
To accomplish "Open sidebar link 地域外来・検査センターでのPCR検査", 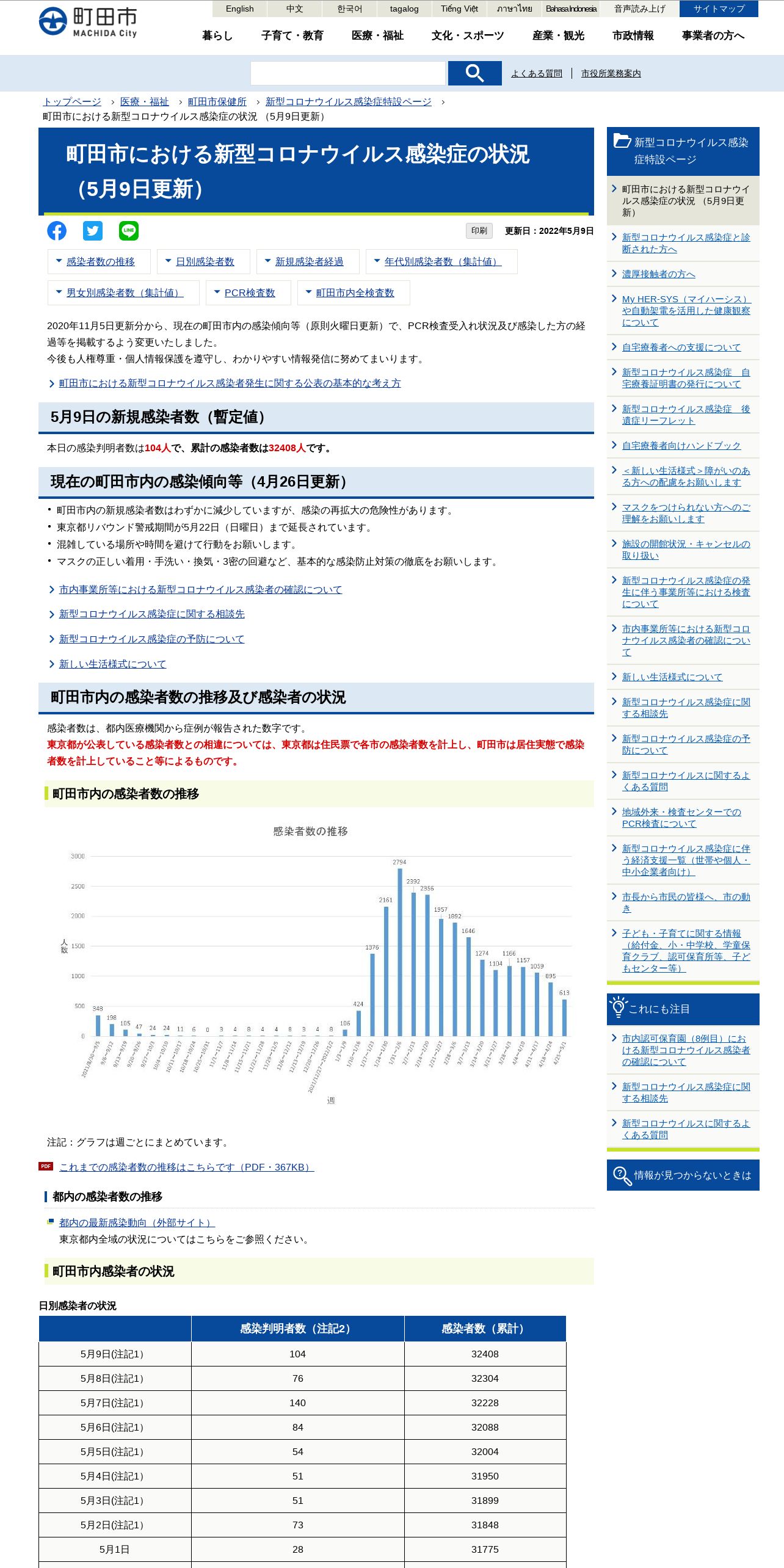I will click(681, 818).
